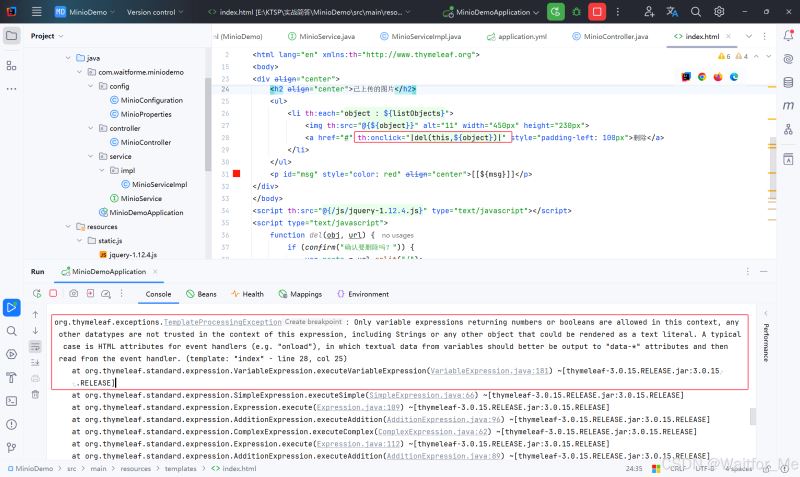The height and width of the screenshot is (477, 800).
Task: Switch to application.yml tab
Action: pos(517,36)
